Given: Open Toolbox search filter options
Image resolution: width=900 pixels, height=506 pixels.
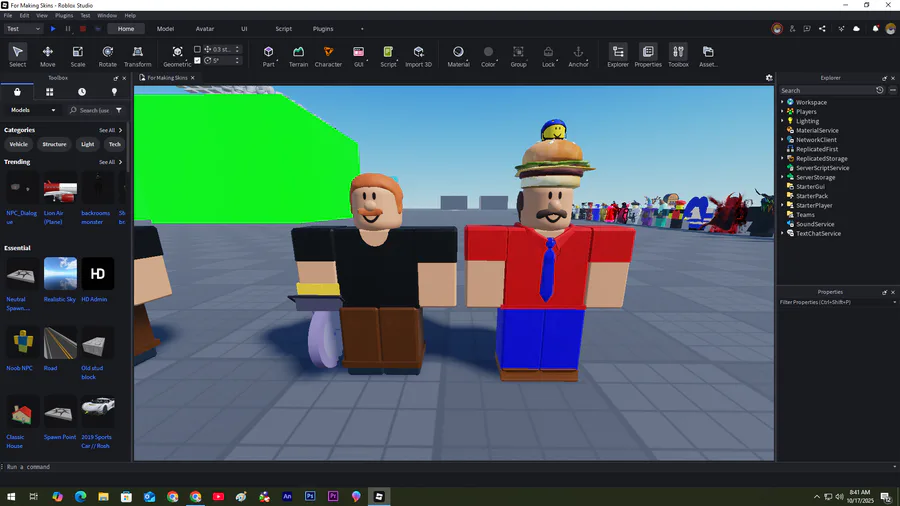Looking at the screenshot, I should [x=119, y=110].
